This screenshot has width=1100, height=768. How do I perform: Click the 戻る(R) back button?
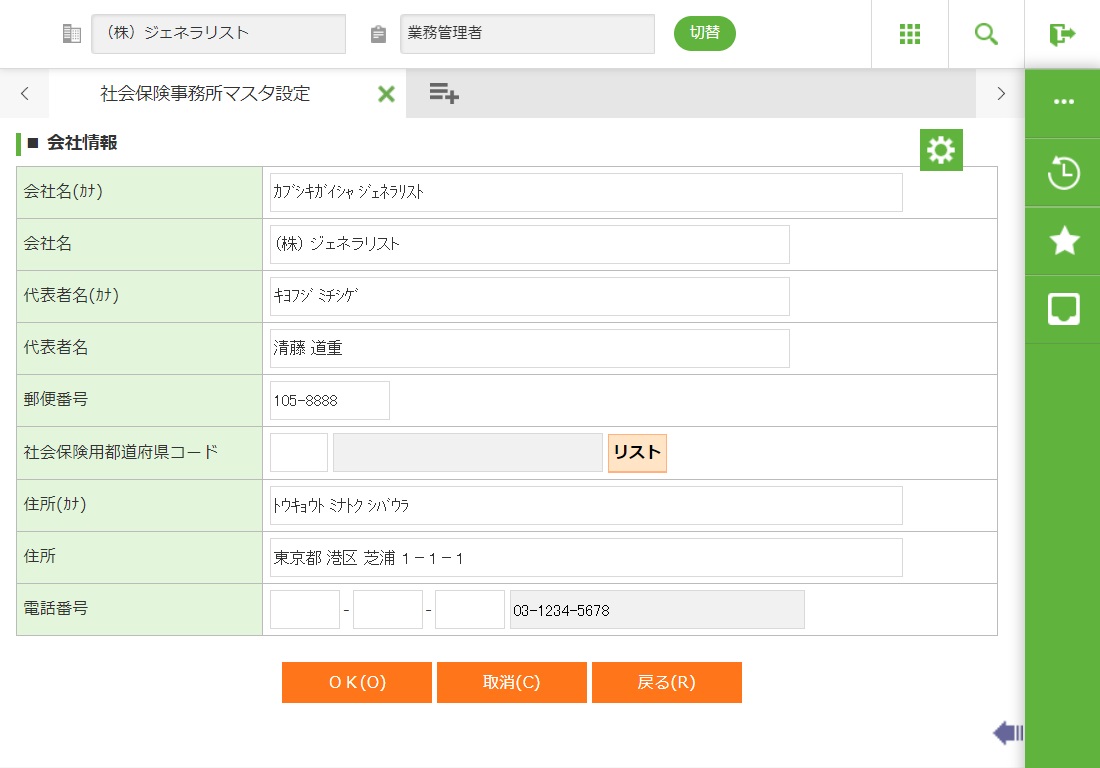(x=666, y=682)
